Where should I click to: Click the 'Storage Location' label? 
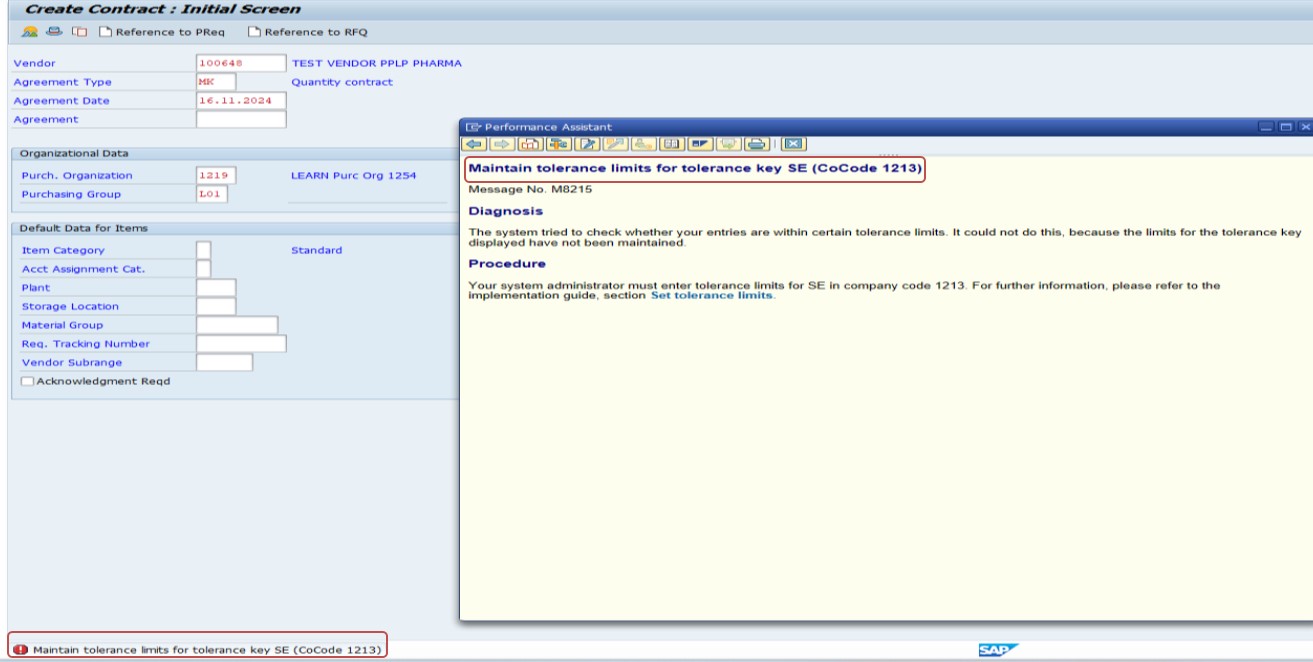pyautogui.click(x=70, y=306)
